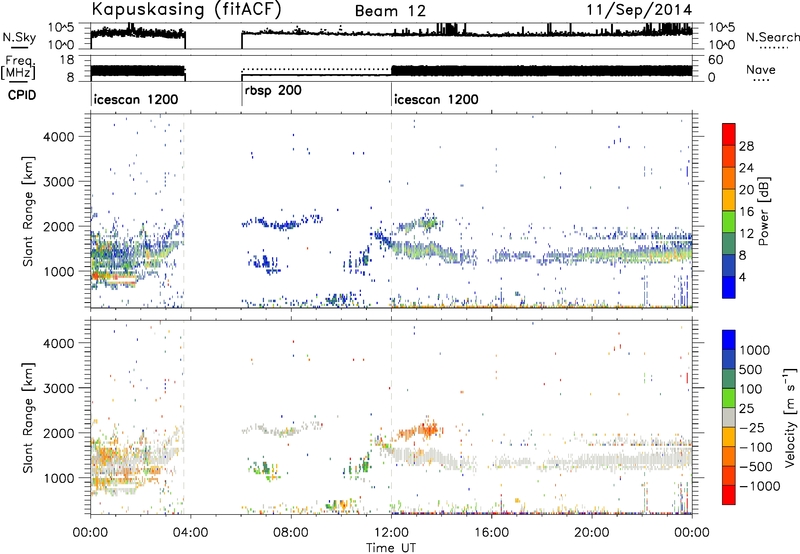Click the 20:00 time tick label

[591, 532]
